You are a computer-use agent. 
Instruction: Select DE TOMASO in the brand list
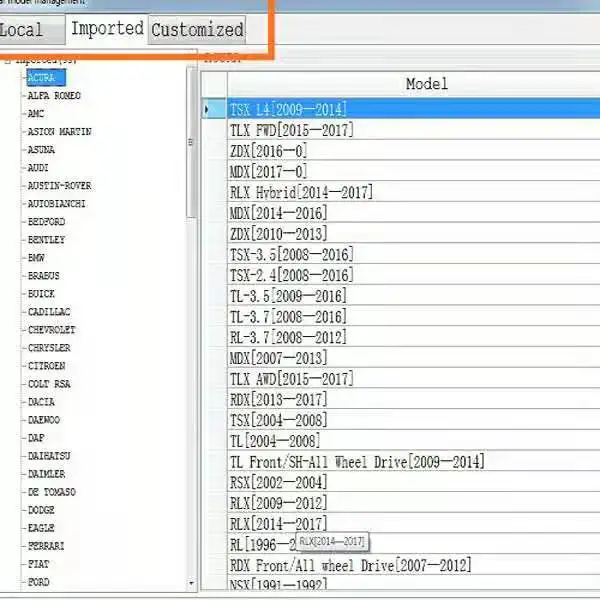coord(51,492)
